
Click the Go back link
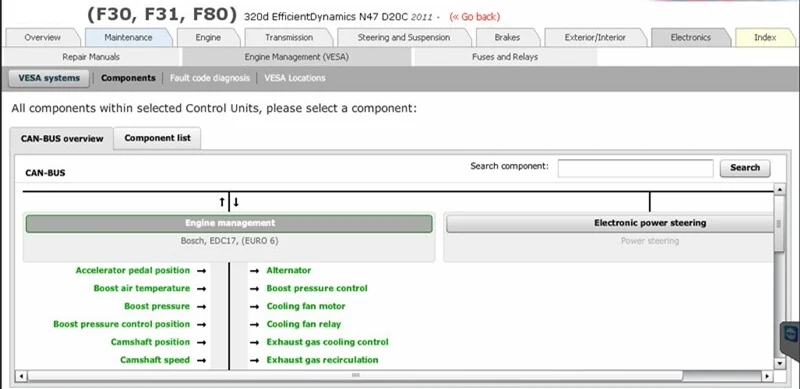click(474, 17)
